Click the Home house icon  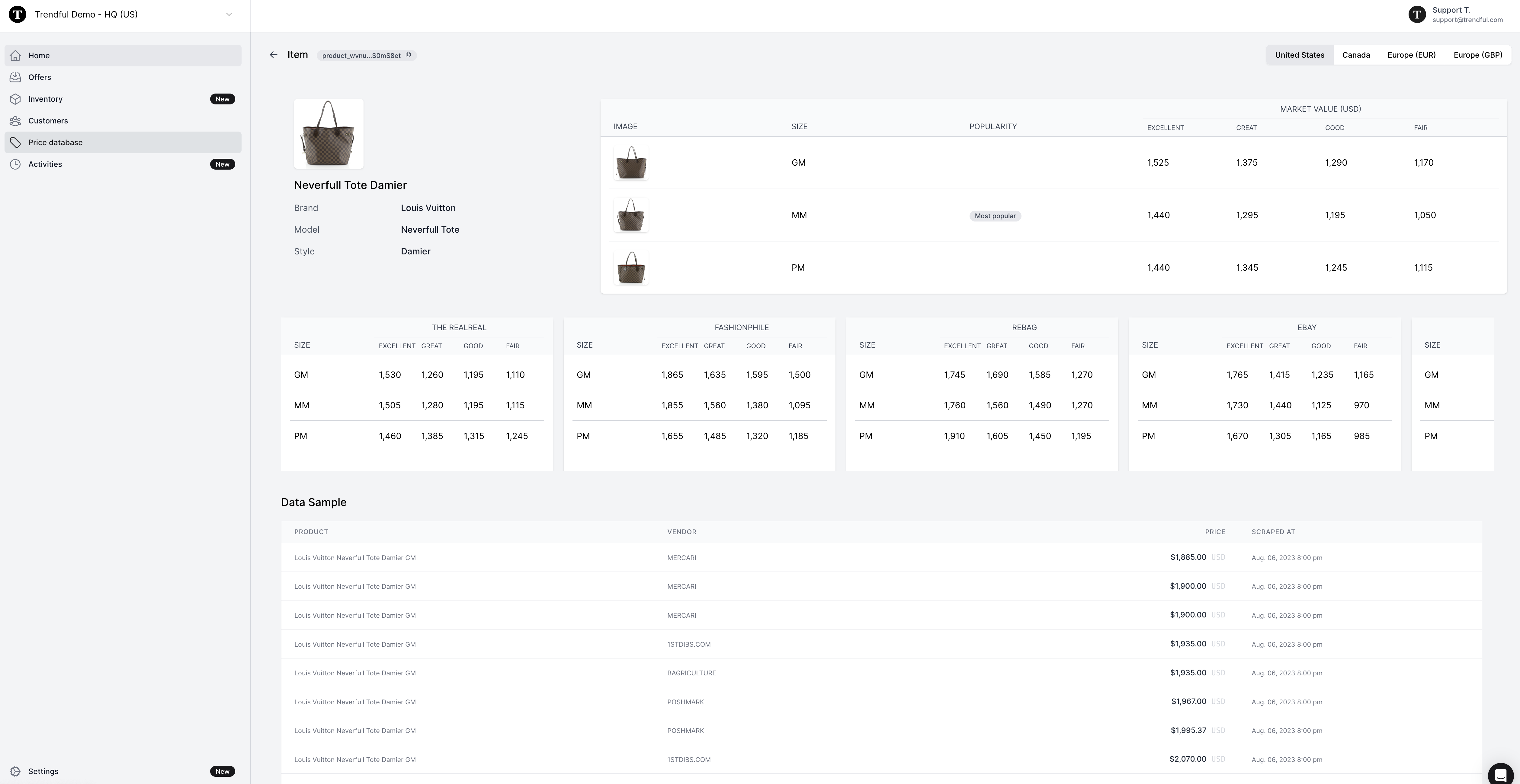pyautogui.click(x=15, y=56)
